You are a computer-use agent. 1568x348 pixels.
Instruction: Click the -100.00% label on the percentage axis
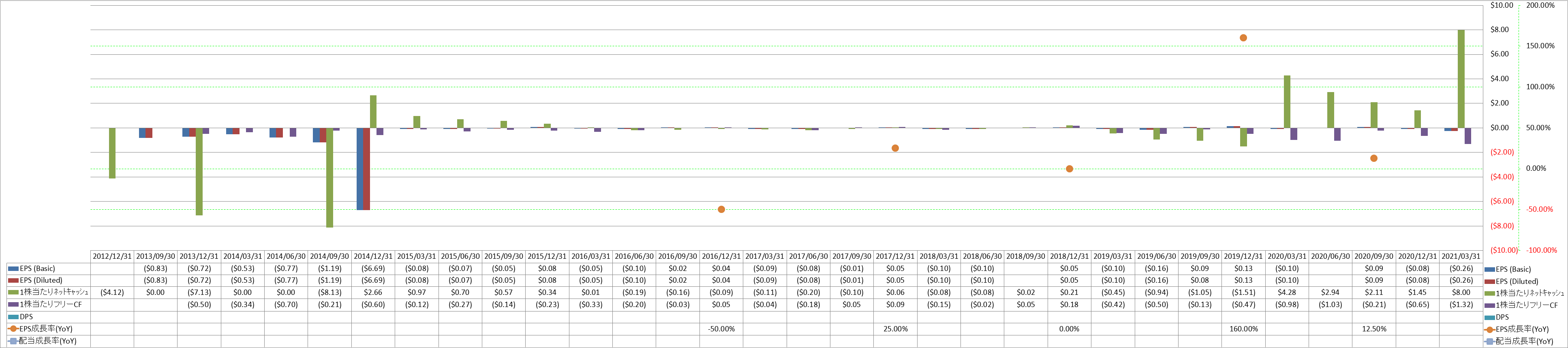(x=1540, y=250)
